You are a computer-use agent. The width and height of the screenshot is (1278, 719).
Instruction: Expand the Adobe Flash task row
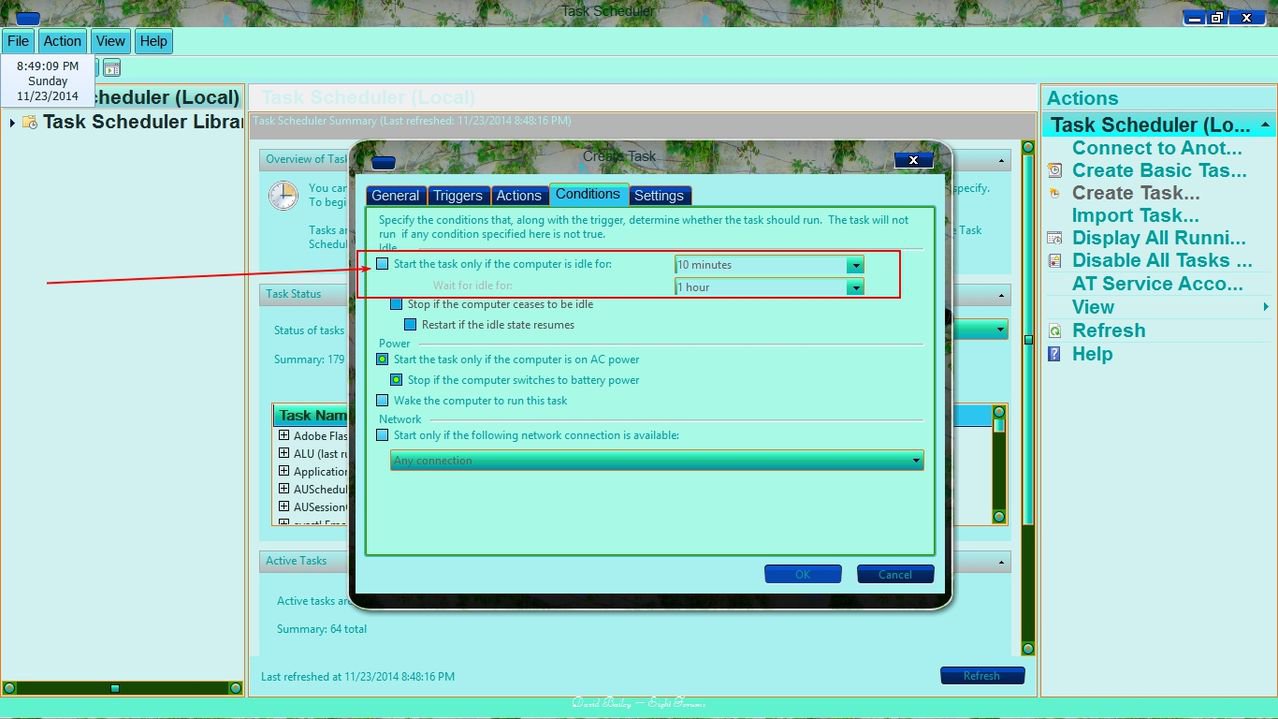point(284,436)
